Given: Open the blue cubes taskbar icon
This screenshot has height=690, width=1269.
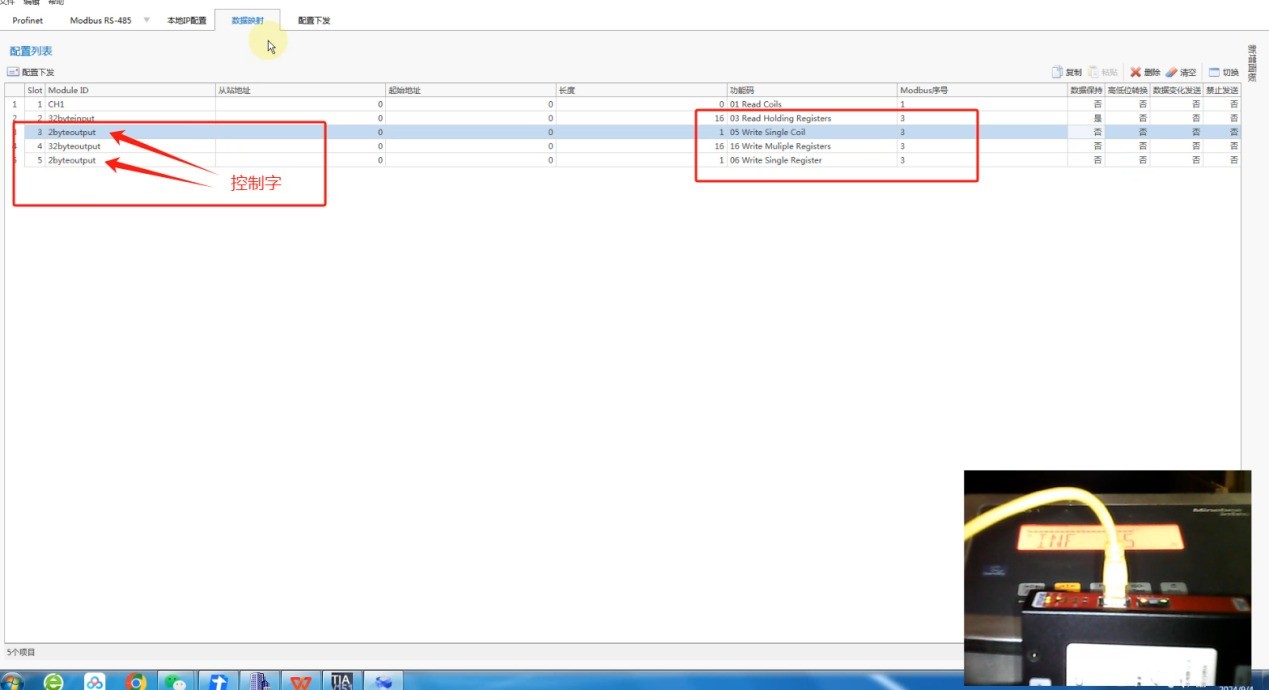Looking at the screenshot, I should point(383,682).
